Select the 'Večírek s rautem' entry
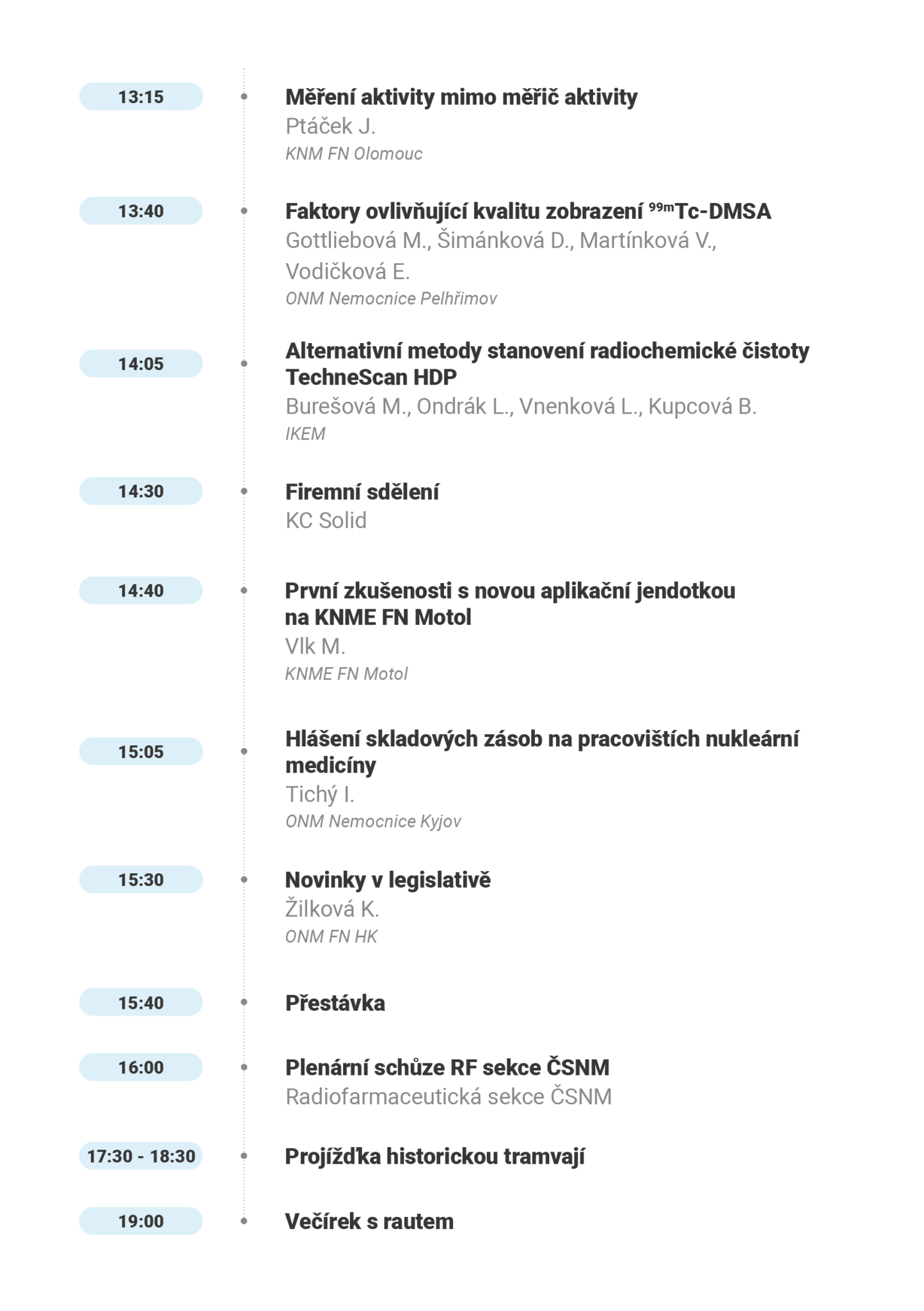The image size is (924, 1311). (x=369, y=1221)
